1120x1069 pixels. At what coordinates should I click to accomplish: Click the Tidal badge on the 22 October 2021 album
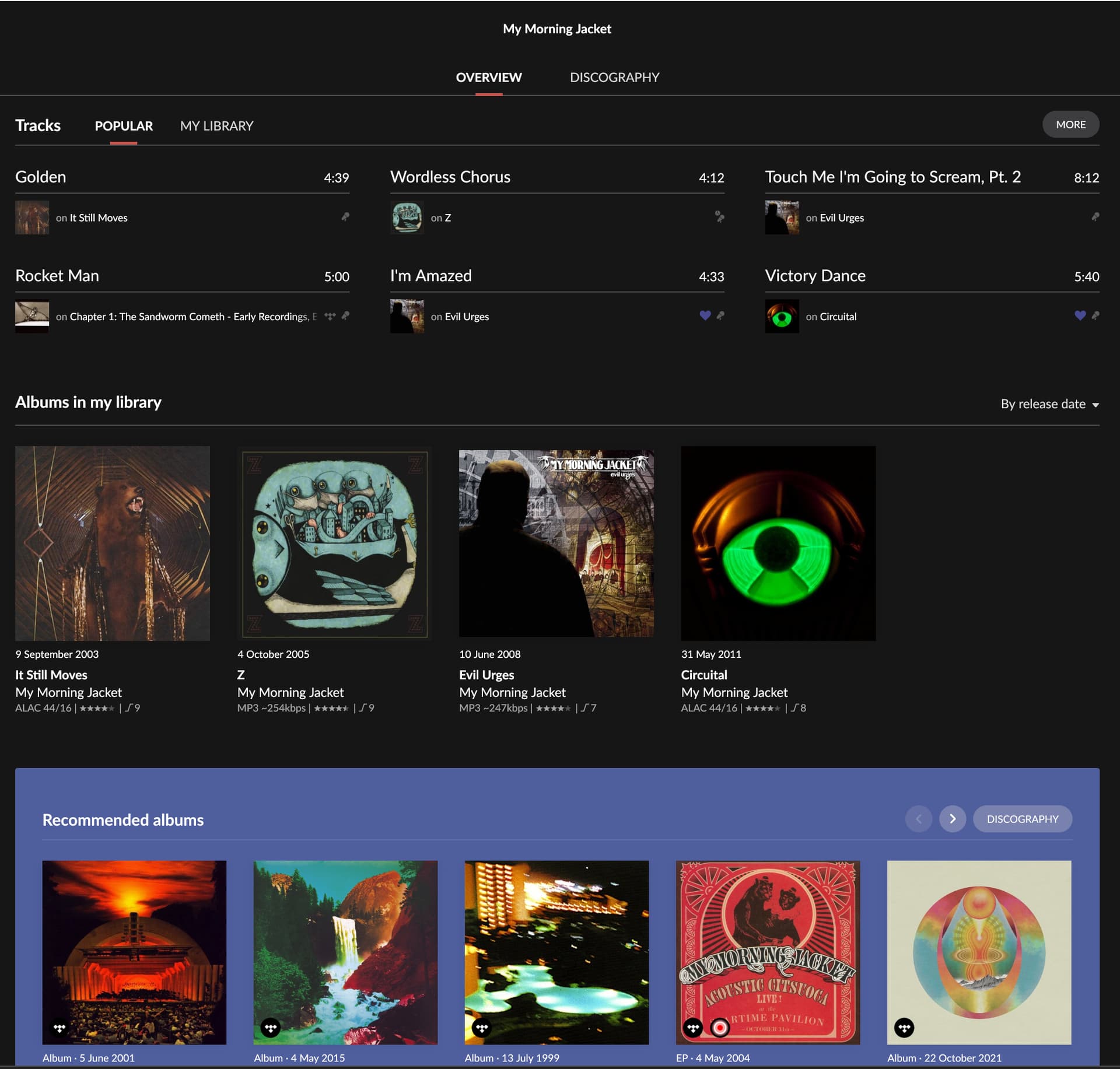(904, 1028)
